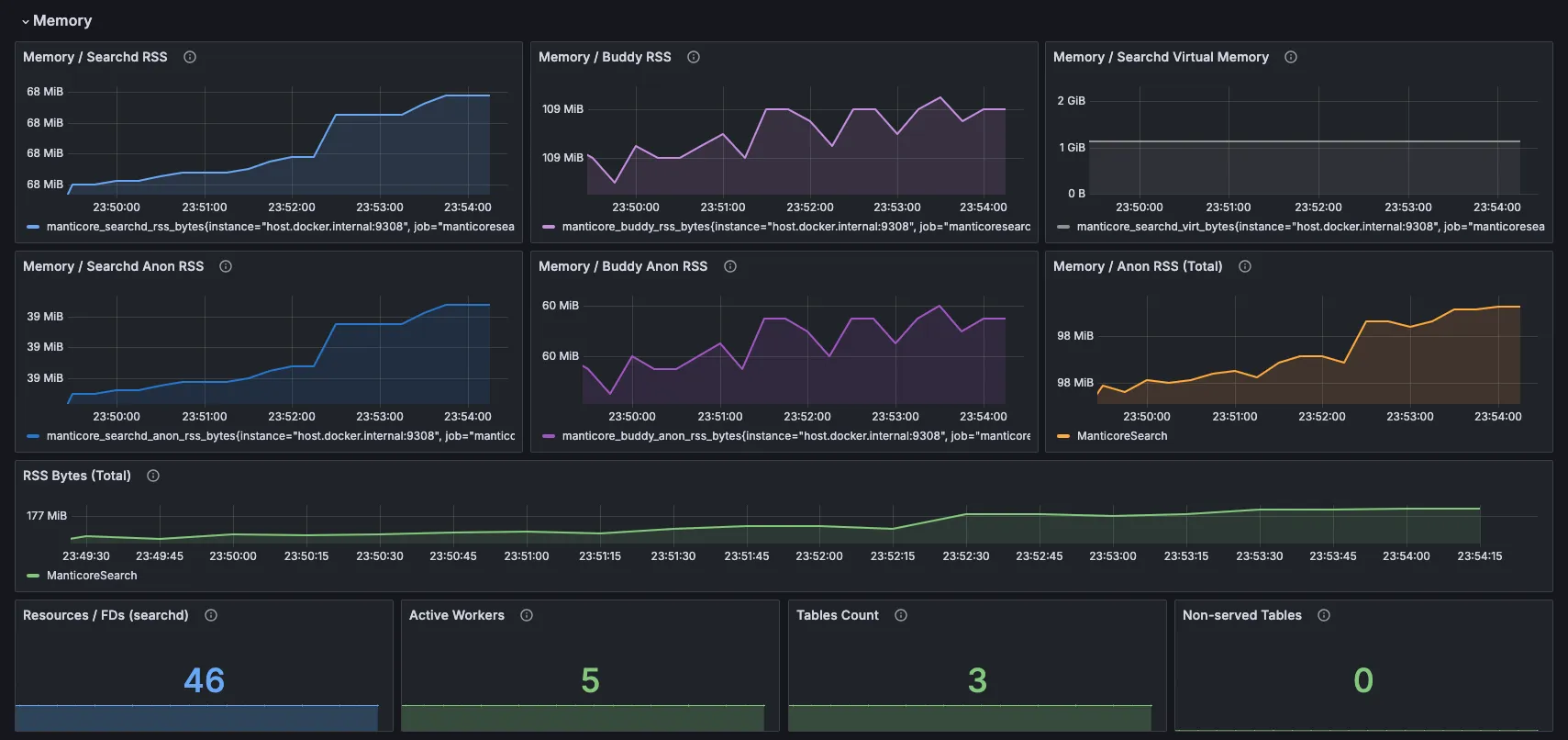Open info icon for Searchd Virtual Memory
The image size is (1568, 740).
[x=1291, y=57]
